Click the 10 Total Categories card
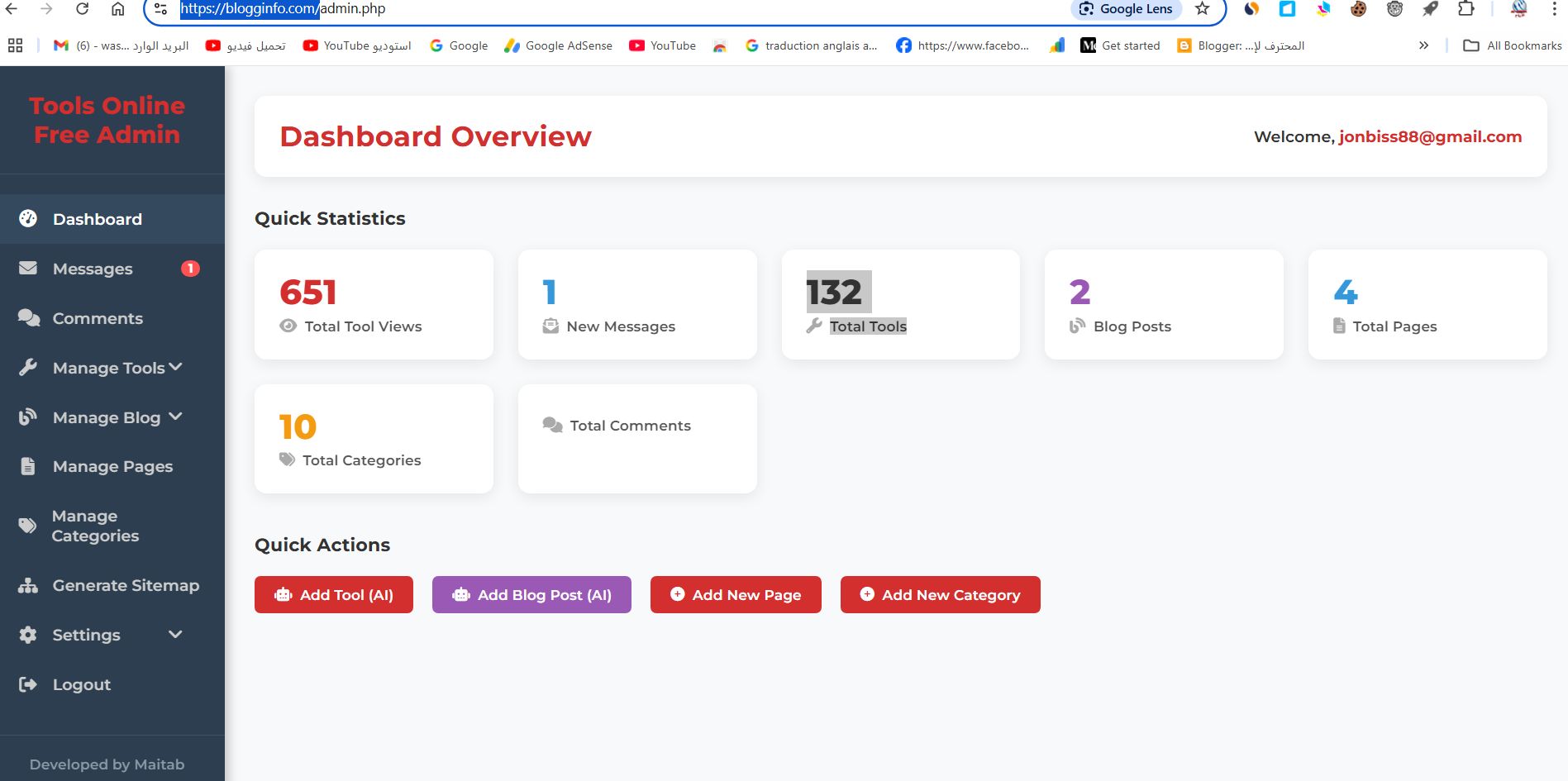Viewport: 1568px width, 781px height. [x=374, y=439]
